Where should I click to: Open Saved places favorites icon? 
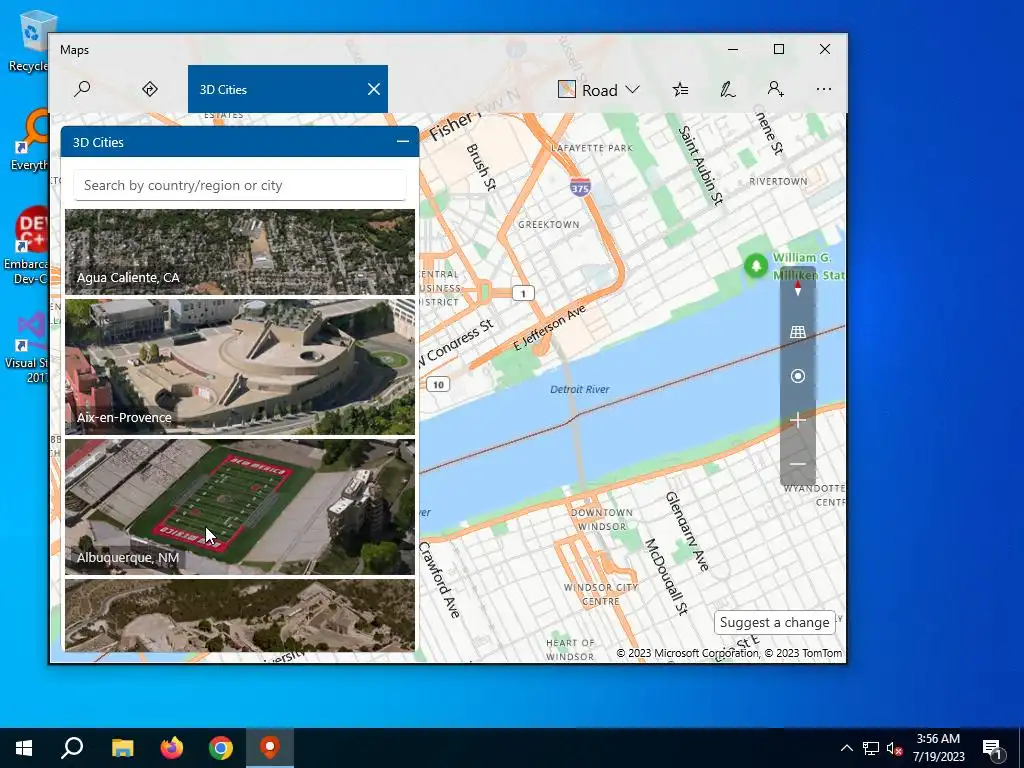pos(680,89)
